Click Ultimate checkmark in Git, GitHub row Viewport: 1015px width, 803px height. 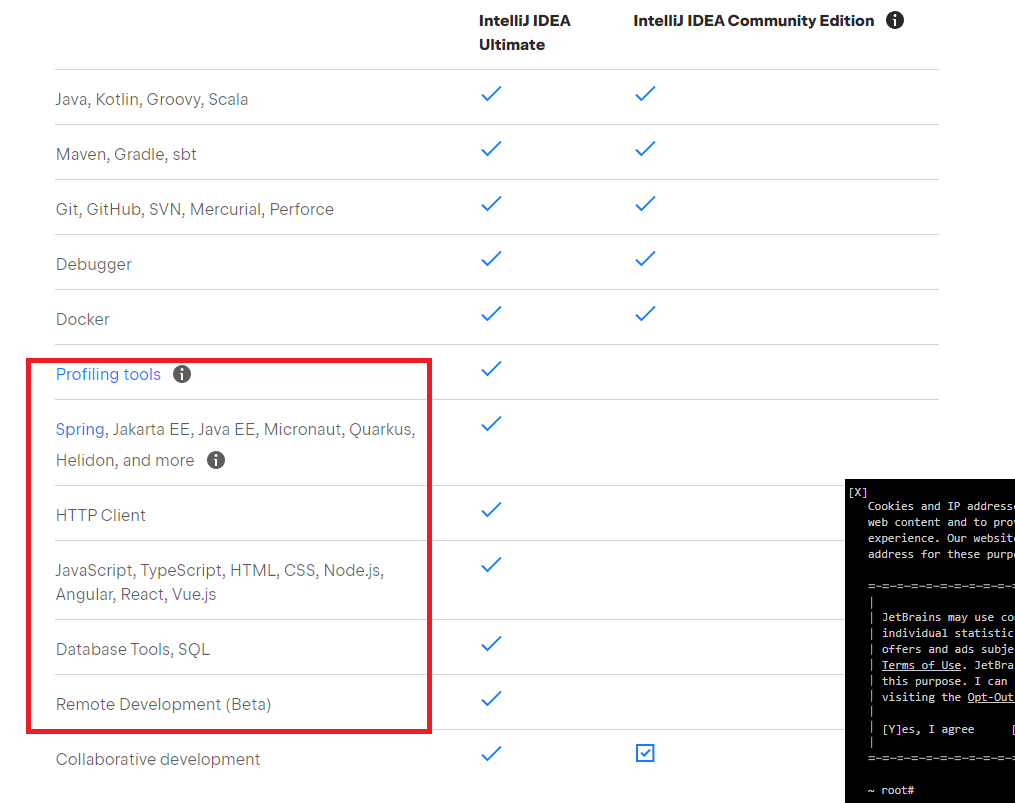click(491, 204)
